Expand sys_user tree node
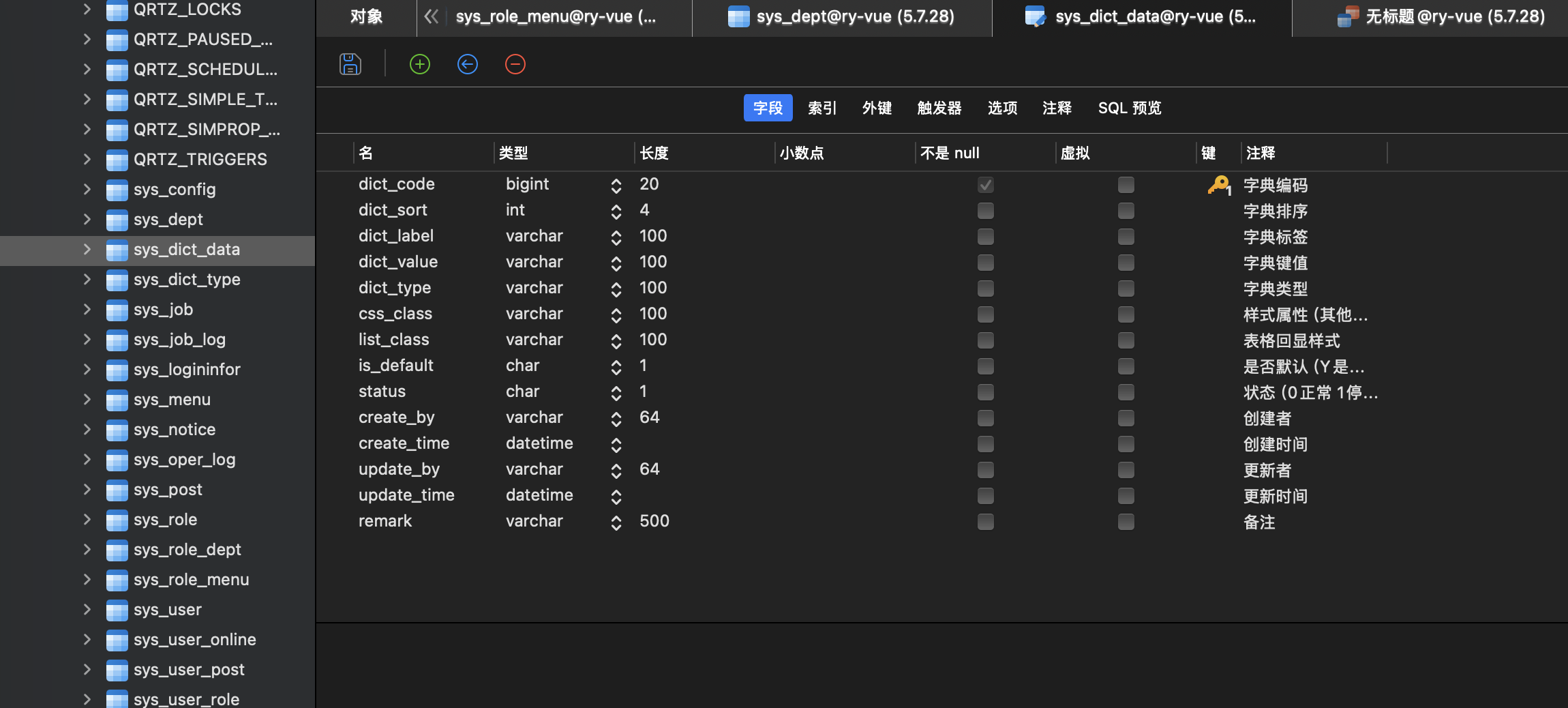Viewport: 1568px width, 708px height. tap(87, 610)
